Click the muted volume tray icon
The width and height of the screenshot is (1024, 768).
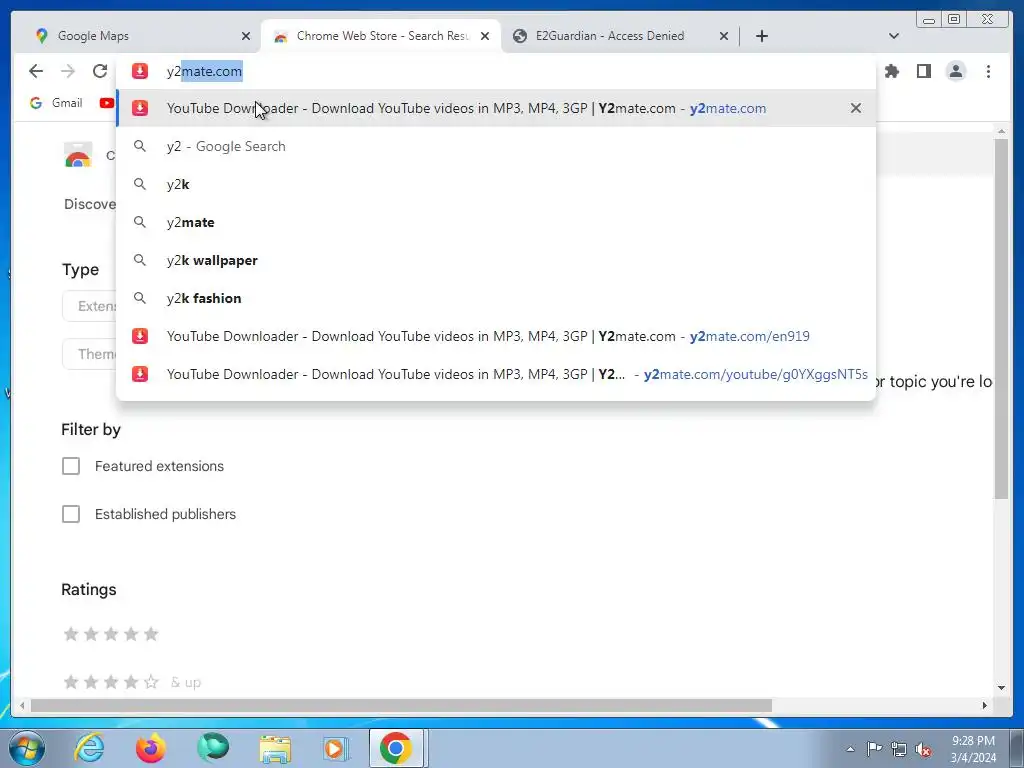point(923,749)
